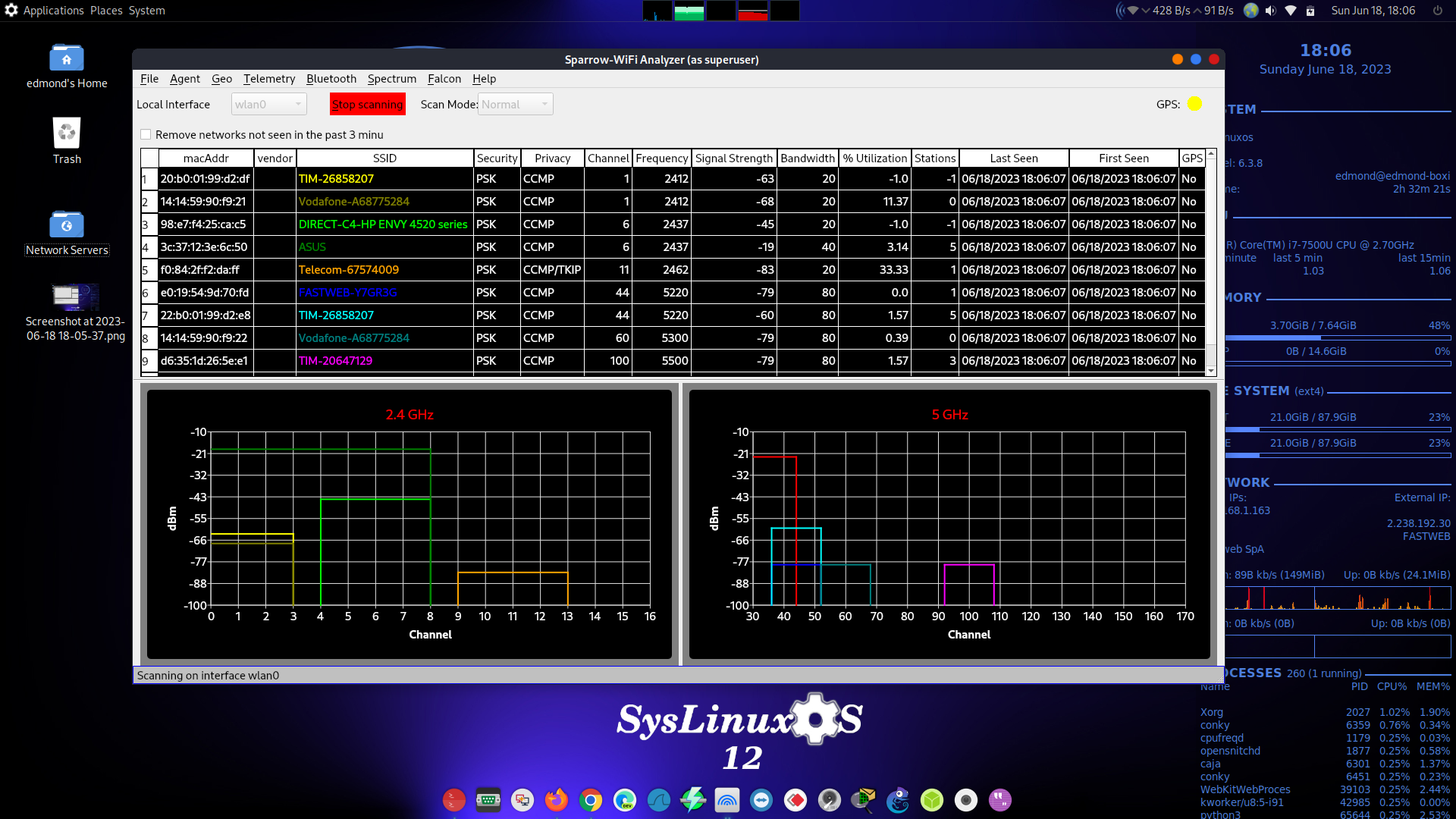Open the disk utility dock icon
Viewport: 1456px width, 819px height.
[x=830, y=800]
